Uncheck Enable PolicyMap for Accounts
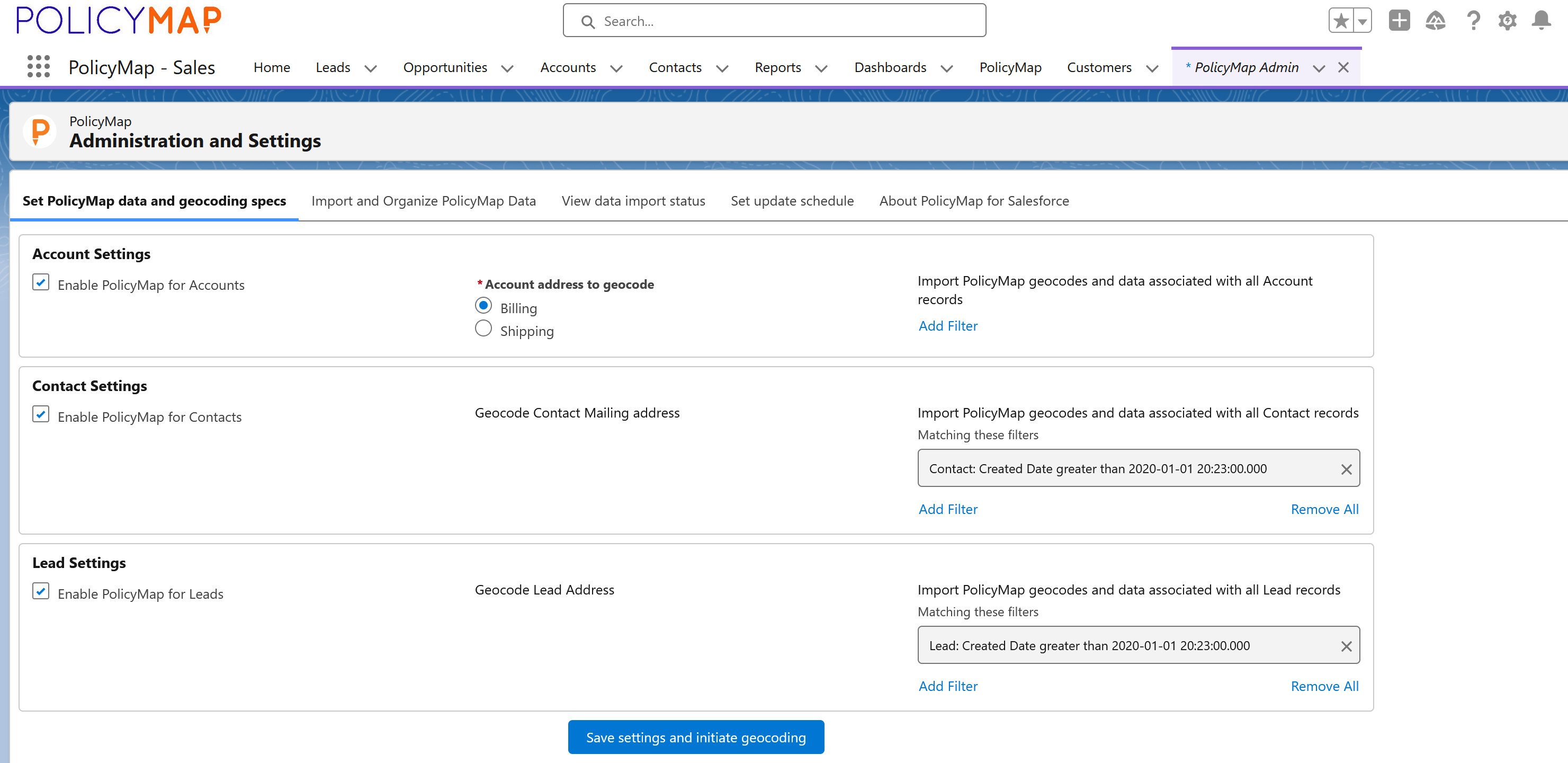The height and width of the screenshot is (763, 1568). pyautogui.click(x=41, y=282)
